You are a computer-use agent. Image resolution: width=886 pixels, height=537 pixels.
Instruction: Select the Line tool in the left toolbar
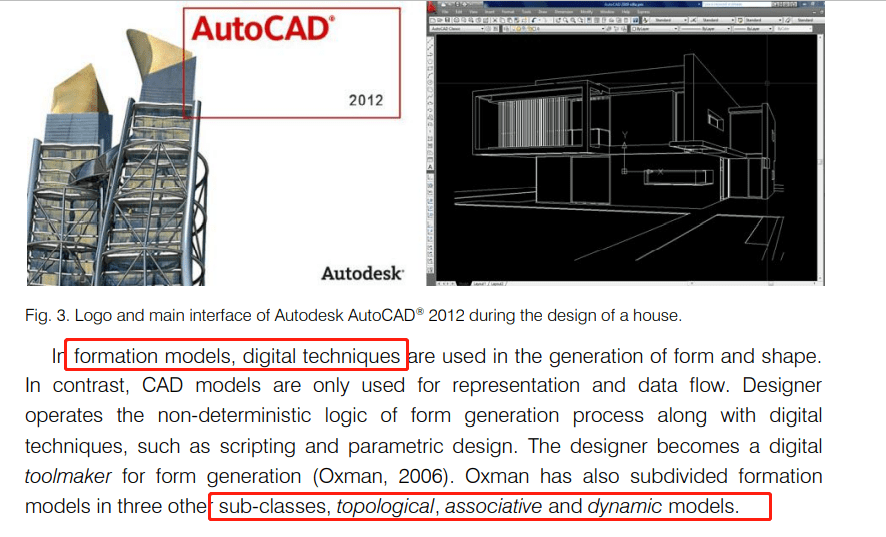tap(429, 40)
